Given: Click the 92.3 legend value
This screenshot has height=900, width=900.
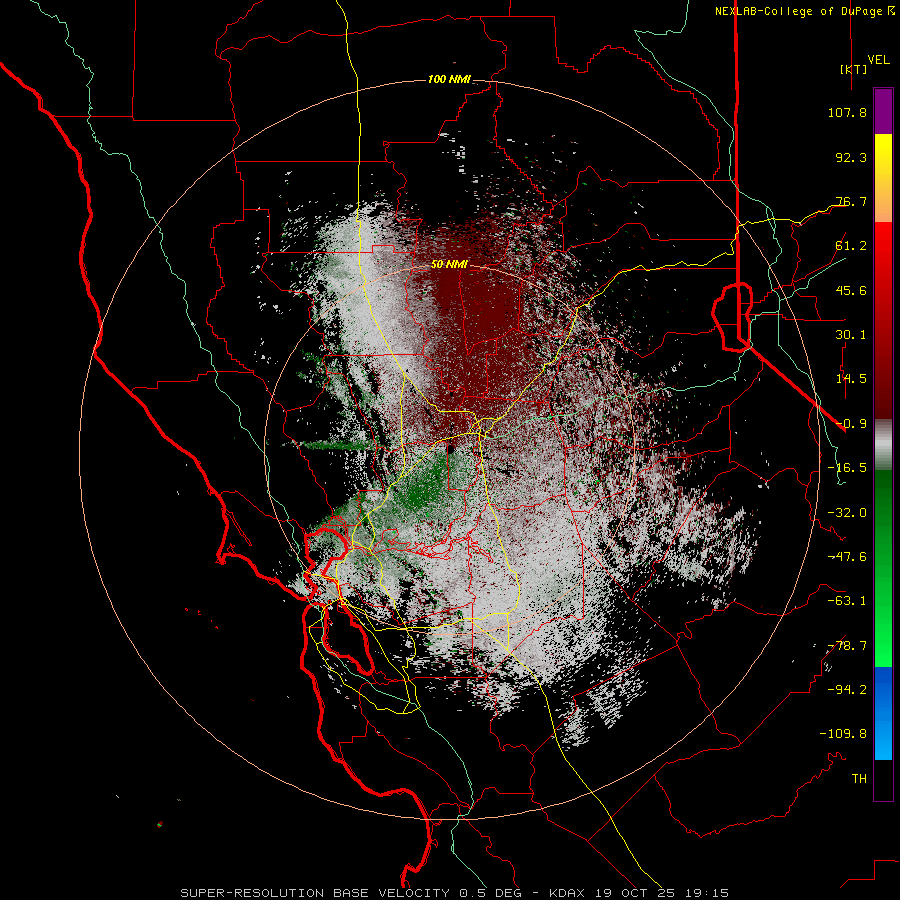Looking at the screenshot, I should point(851,157).
